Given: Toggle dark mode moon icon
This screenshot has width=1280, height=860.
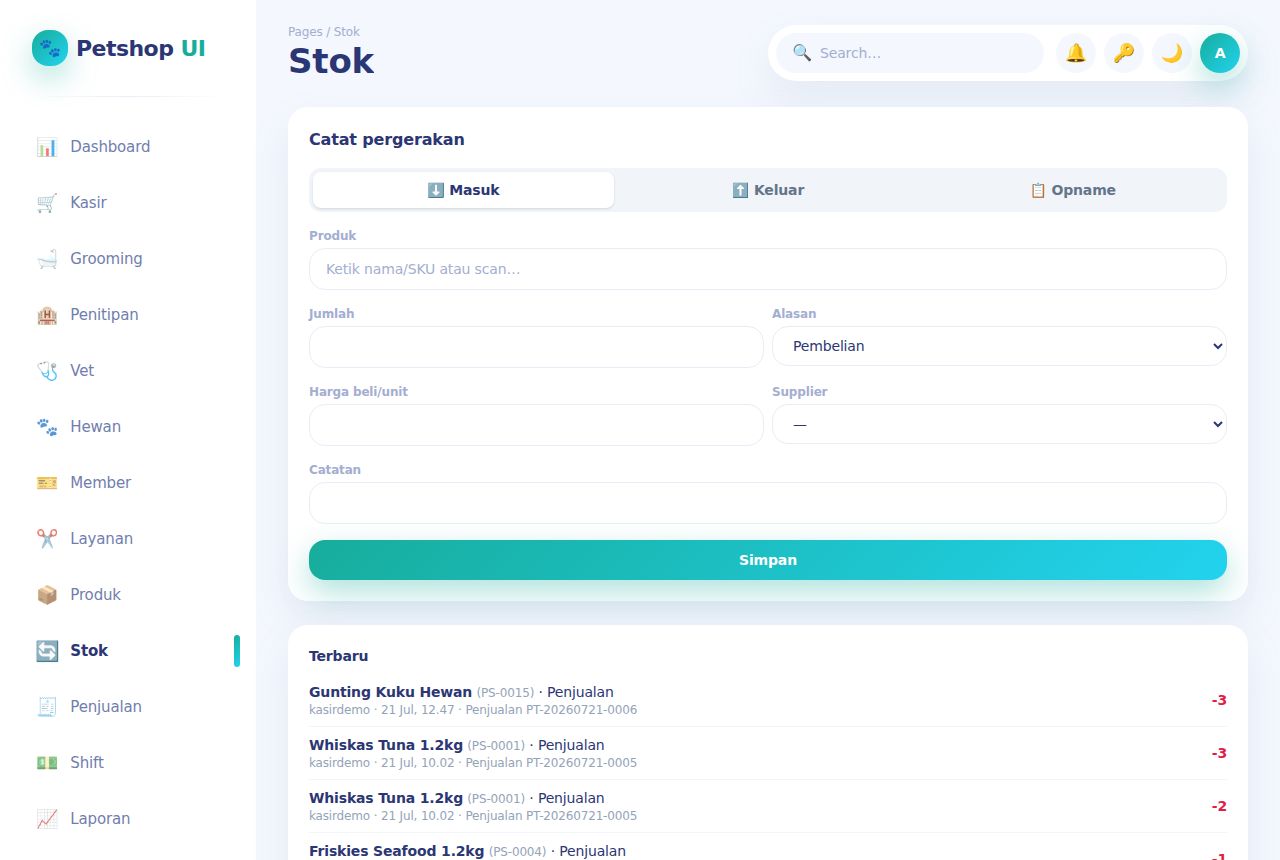Looking at the screenshot, I should [x=1172, y=53].
